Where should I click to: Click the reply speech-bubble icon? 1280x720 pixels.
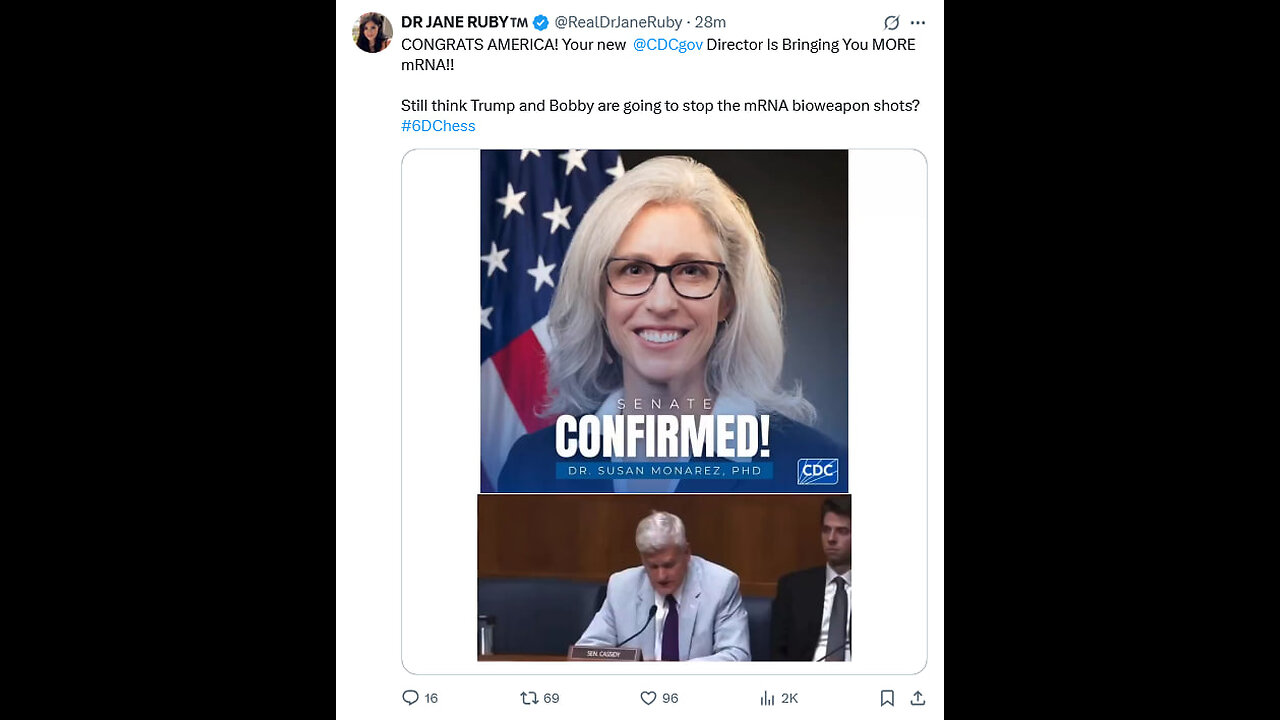click(410, 698)
